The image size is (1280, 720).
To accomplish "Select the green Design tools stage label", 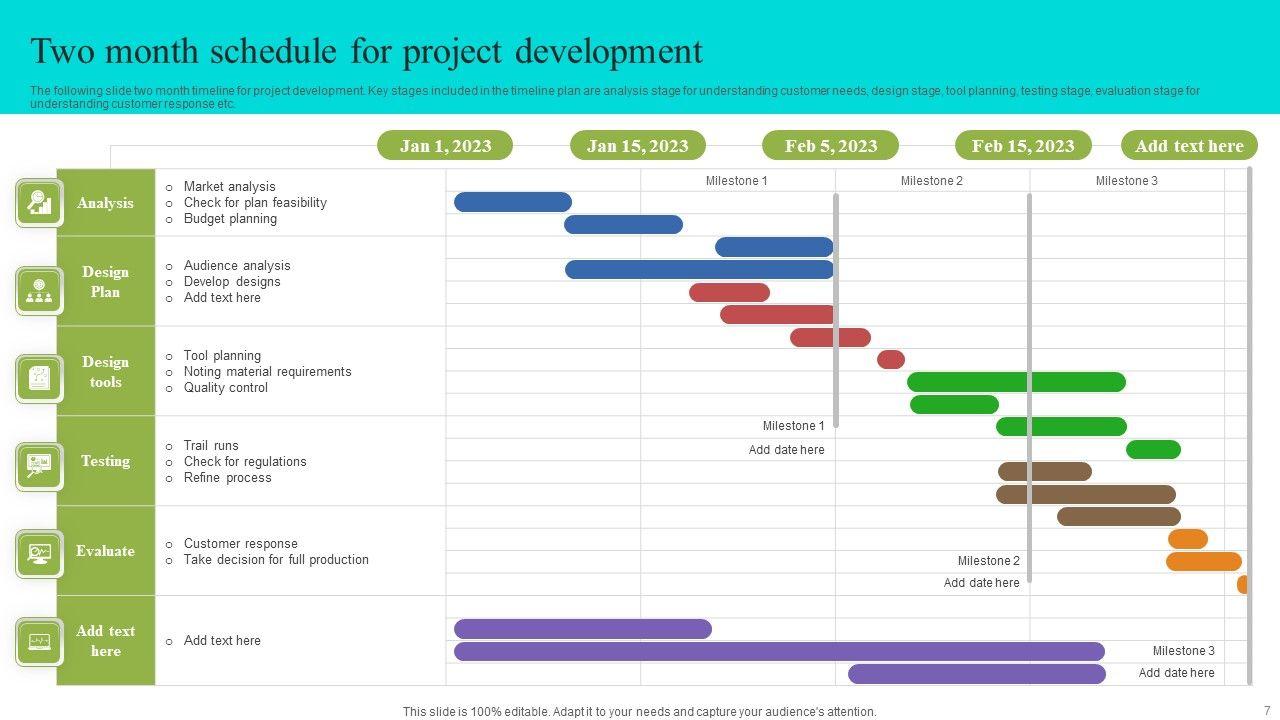I will 106,372.
